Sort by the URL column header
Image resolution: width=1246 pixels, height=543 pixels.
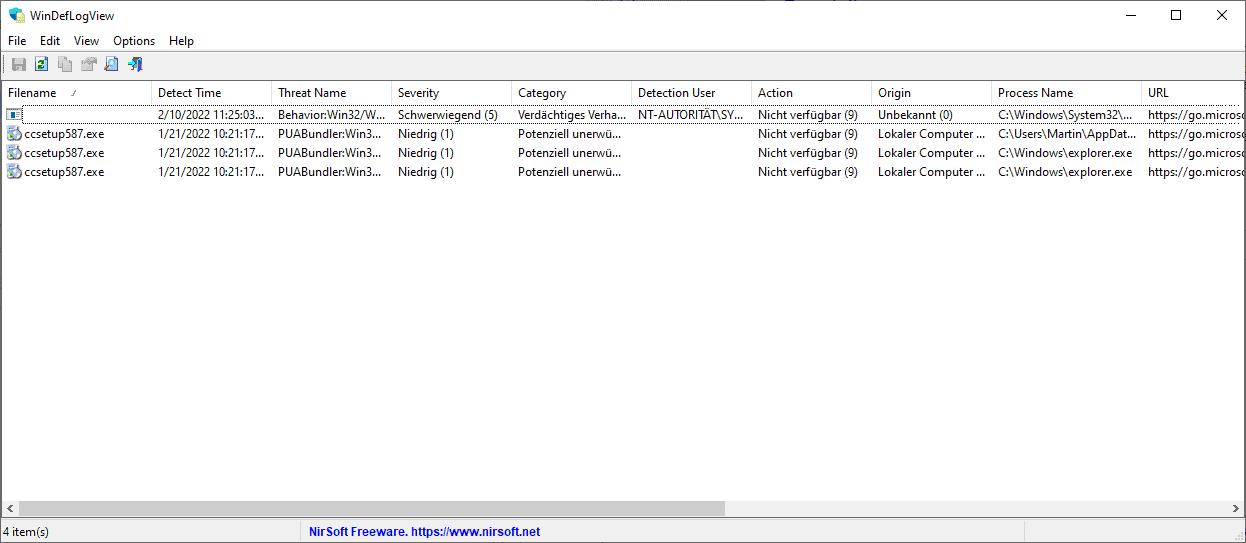(1193, 93)
